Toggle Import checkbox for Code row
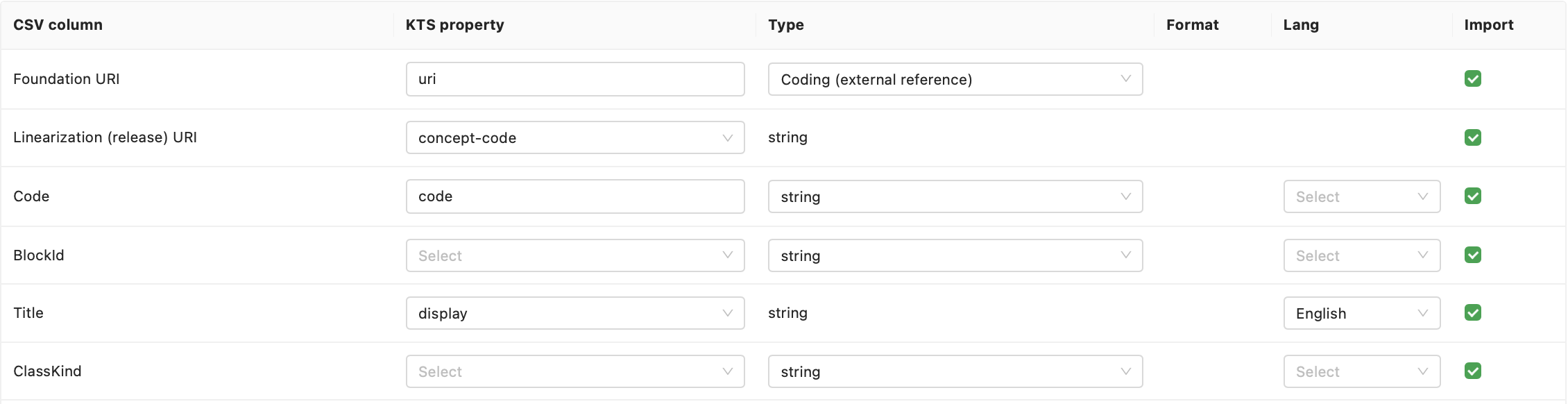 point(1472,196)
